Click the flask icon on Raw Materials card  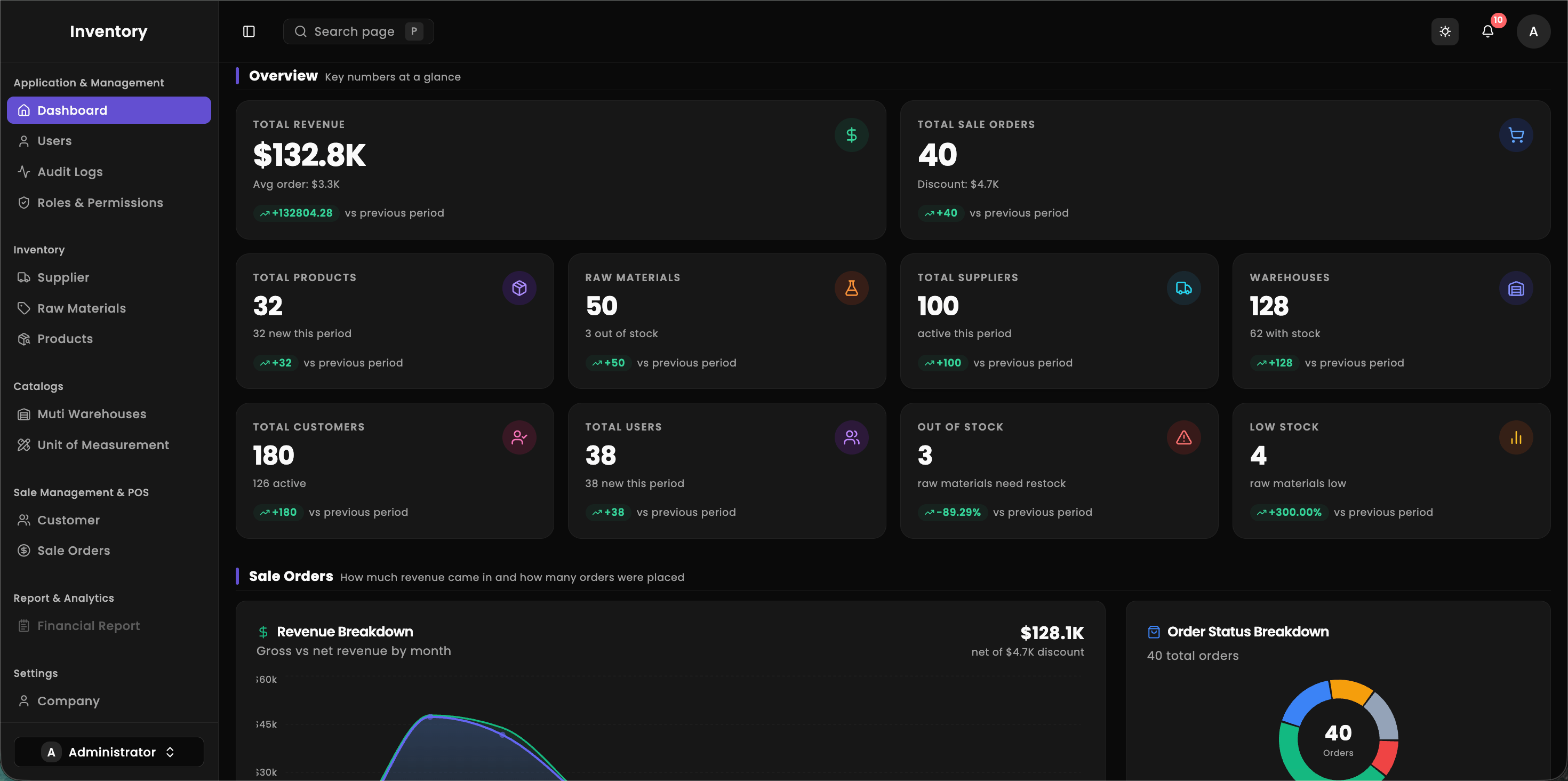[x=851, y=288]
